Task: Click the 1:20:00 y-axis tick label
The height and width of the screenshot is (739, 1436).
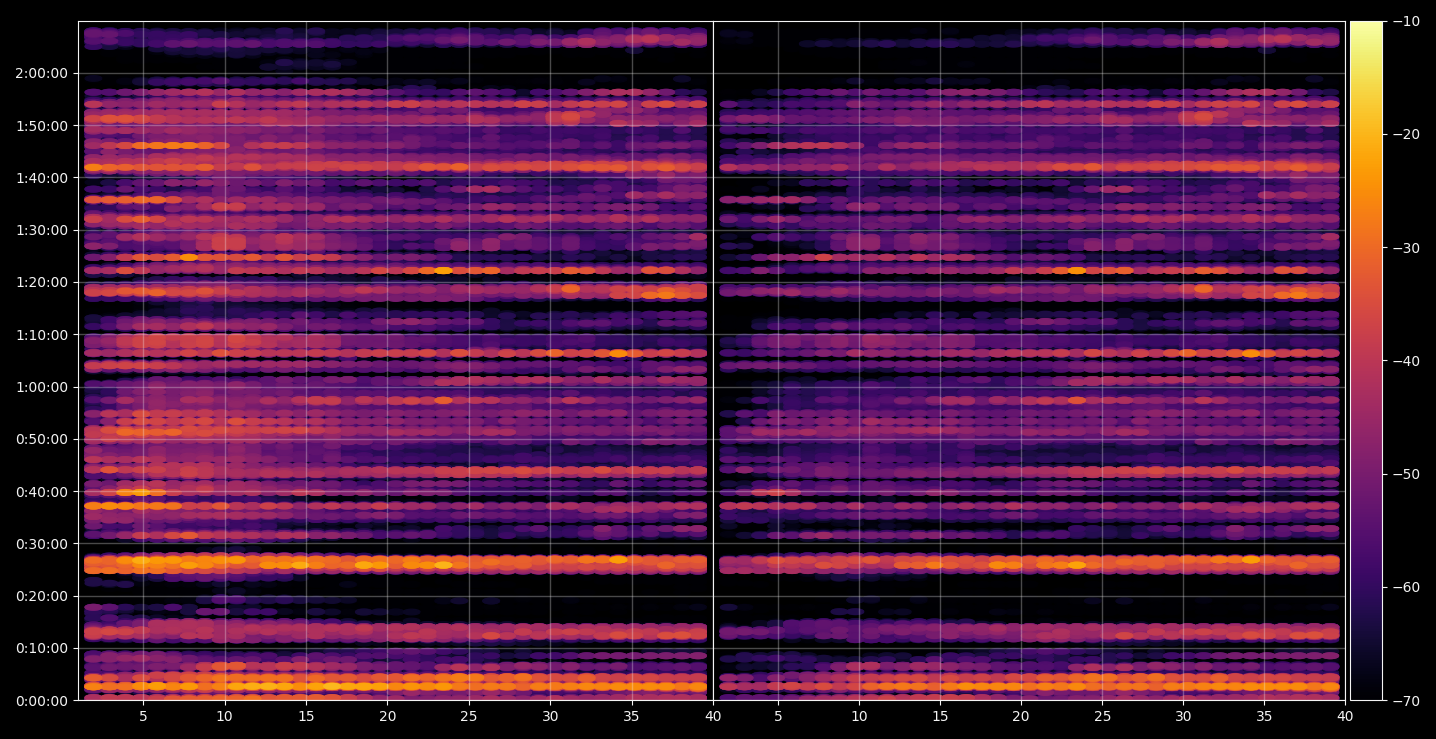Action: (x=42, y=282)
